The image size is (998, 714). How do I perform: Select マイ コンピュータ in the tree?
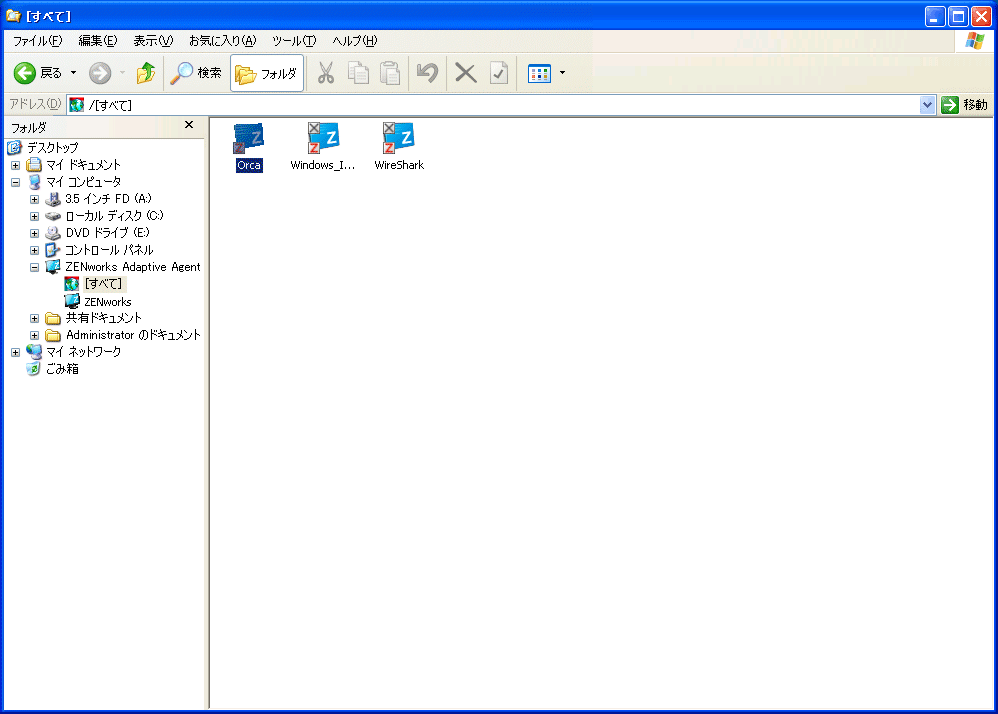(83, 182)
